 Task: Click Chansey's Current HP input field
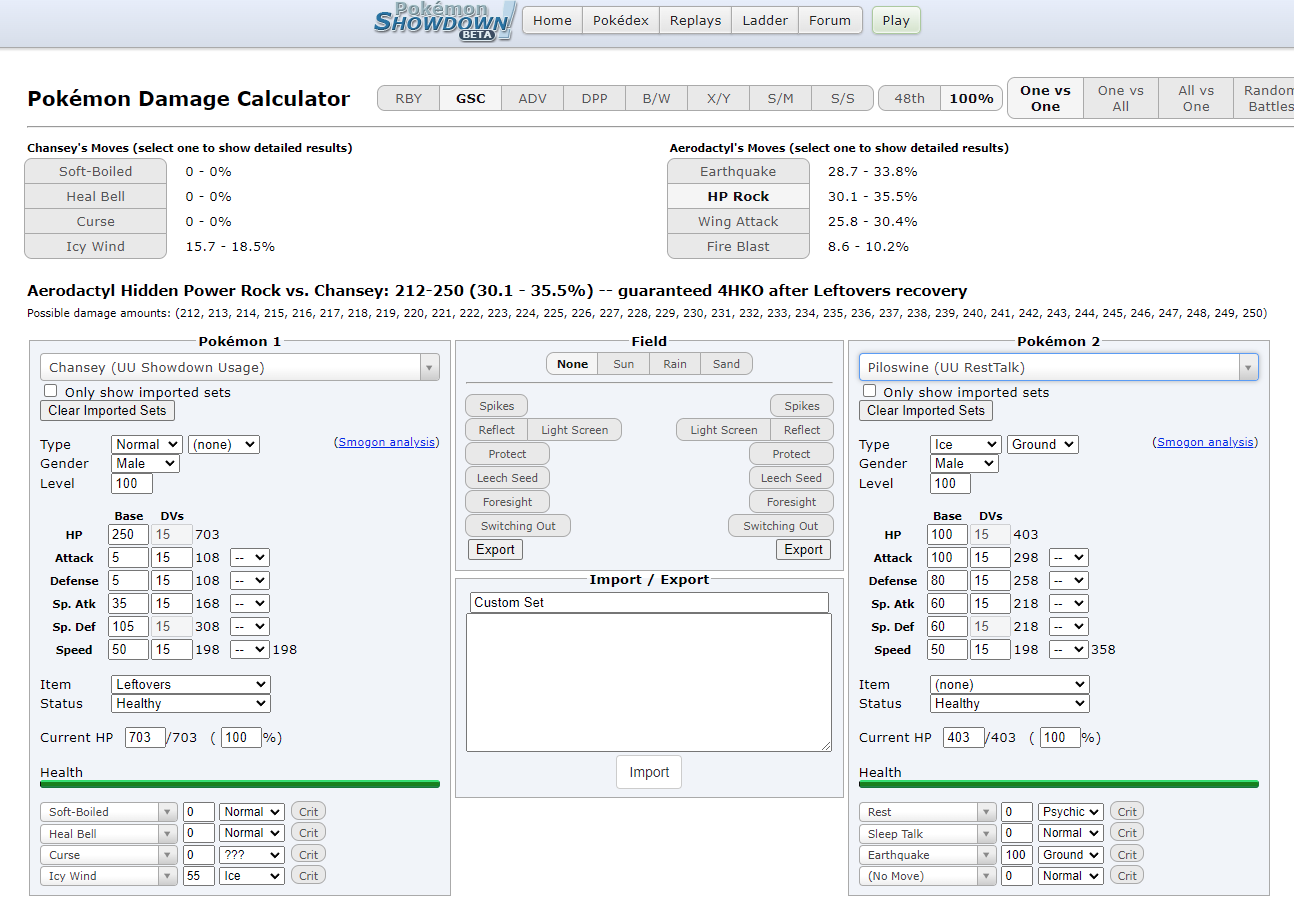coord(144,738)
